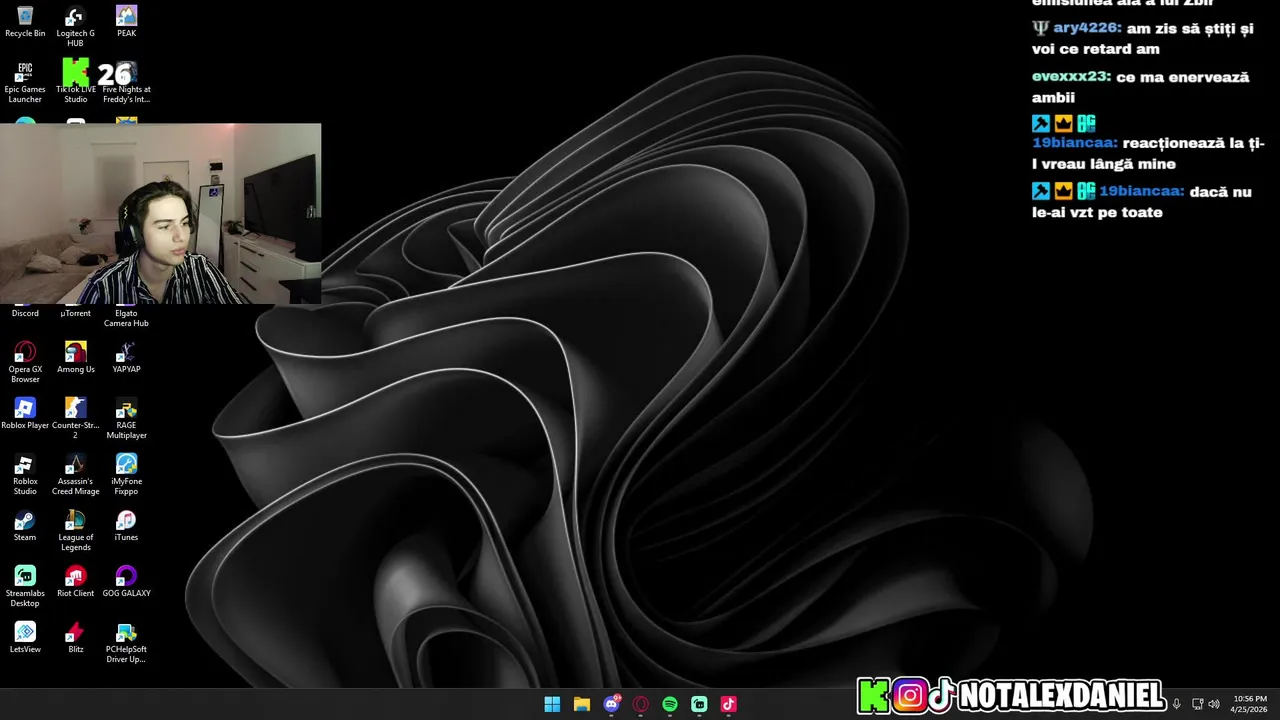1280x720 pixels.
Task: Open File Explorer from the taskbar
Action: (x=581, y=704)
